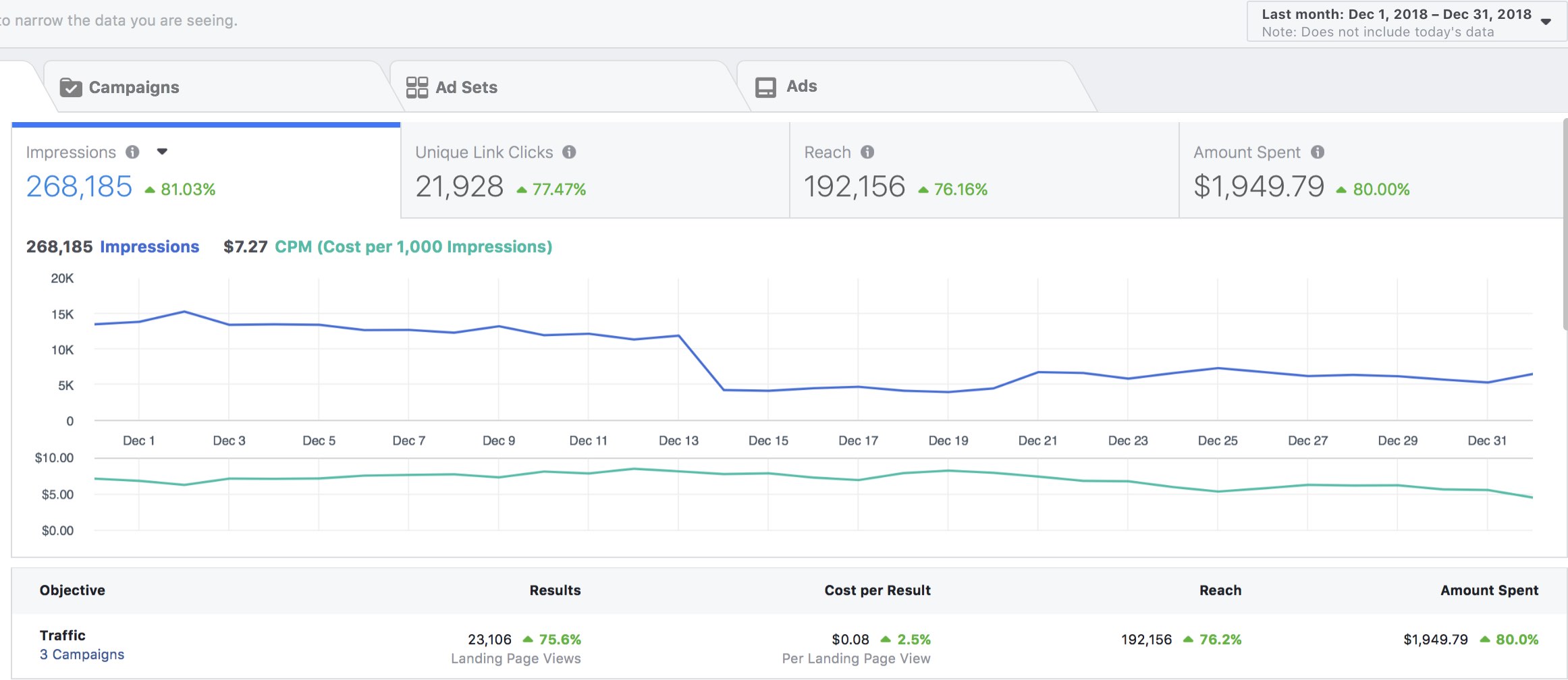Click the 21,928 unique link clicks value

460,187
